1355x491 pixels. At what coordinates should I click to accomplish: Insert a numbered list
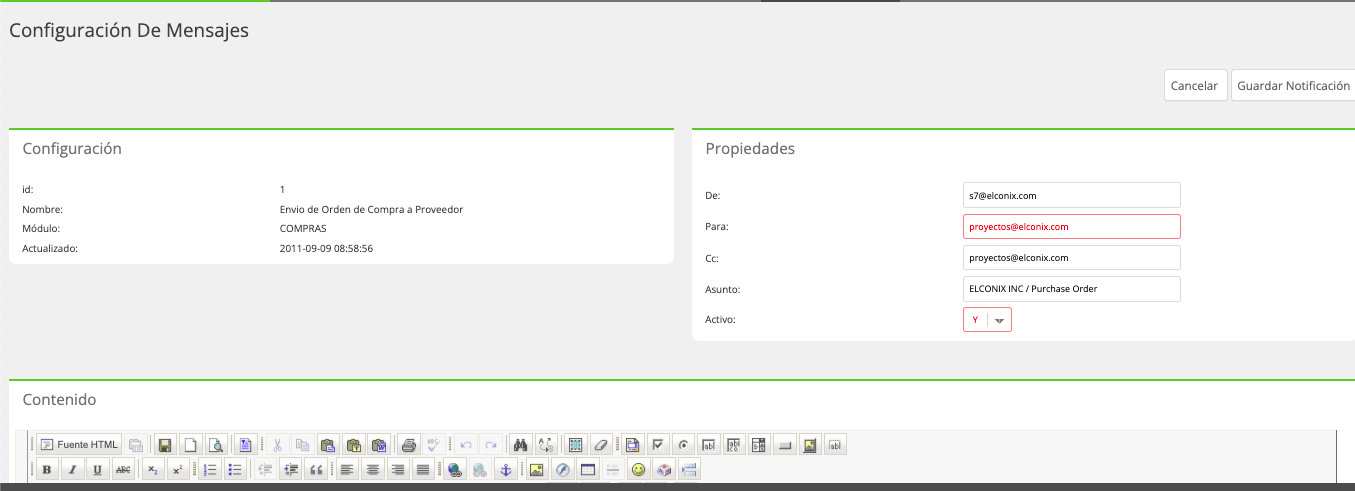(x=210, y=469)
